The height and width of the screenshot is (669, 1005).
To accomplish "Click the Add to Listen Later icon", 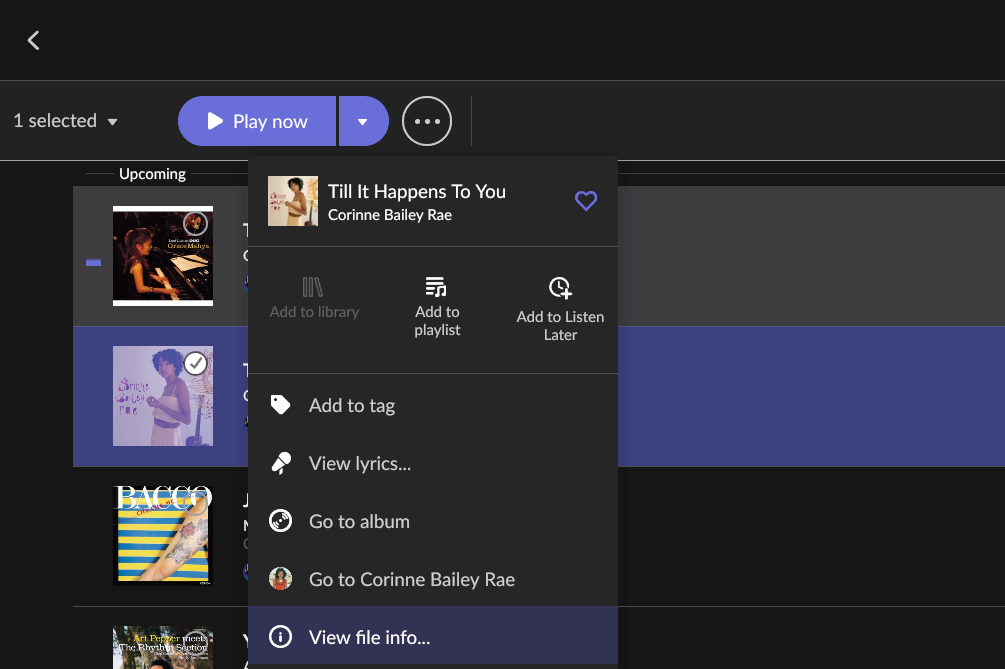I will [x=560, y=289].
